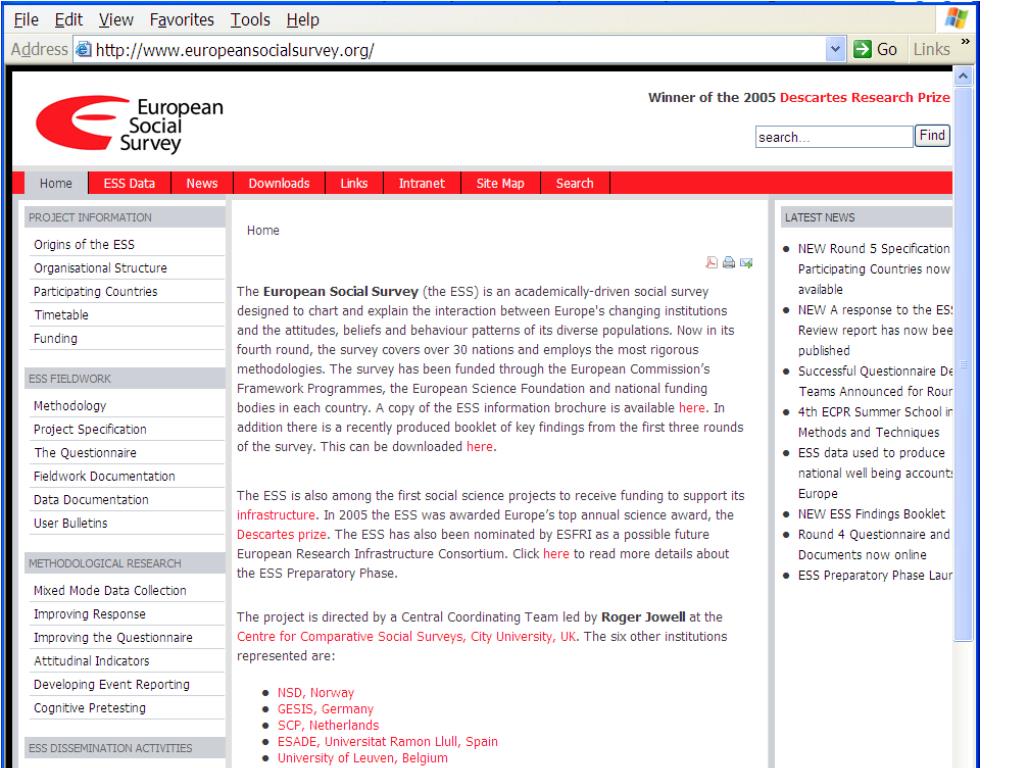Open Fieldwork Documentation link
Image resolution: width=1024 pixels, height=768 pixels.
pyautogui.click(x=104, y=476)
